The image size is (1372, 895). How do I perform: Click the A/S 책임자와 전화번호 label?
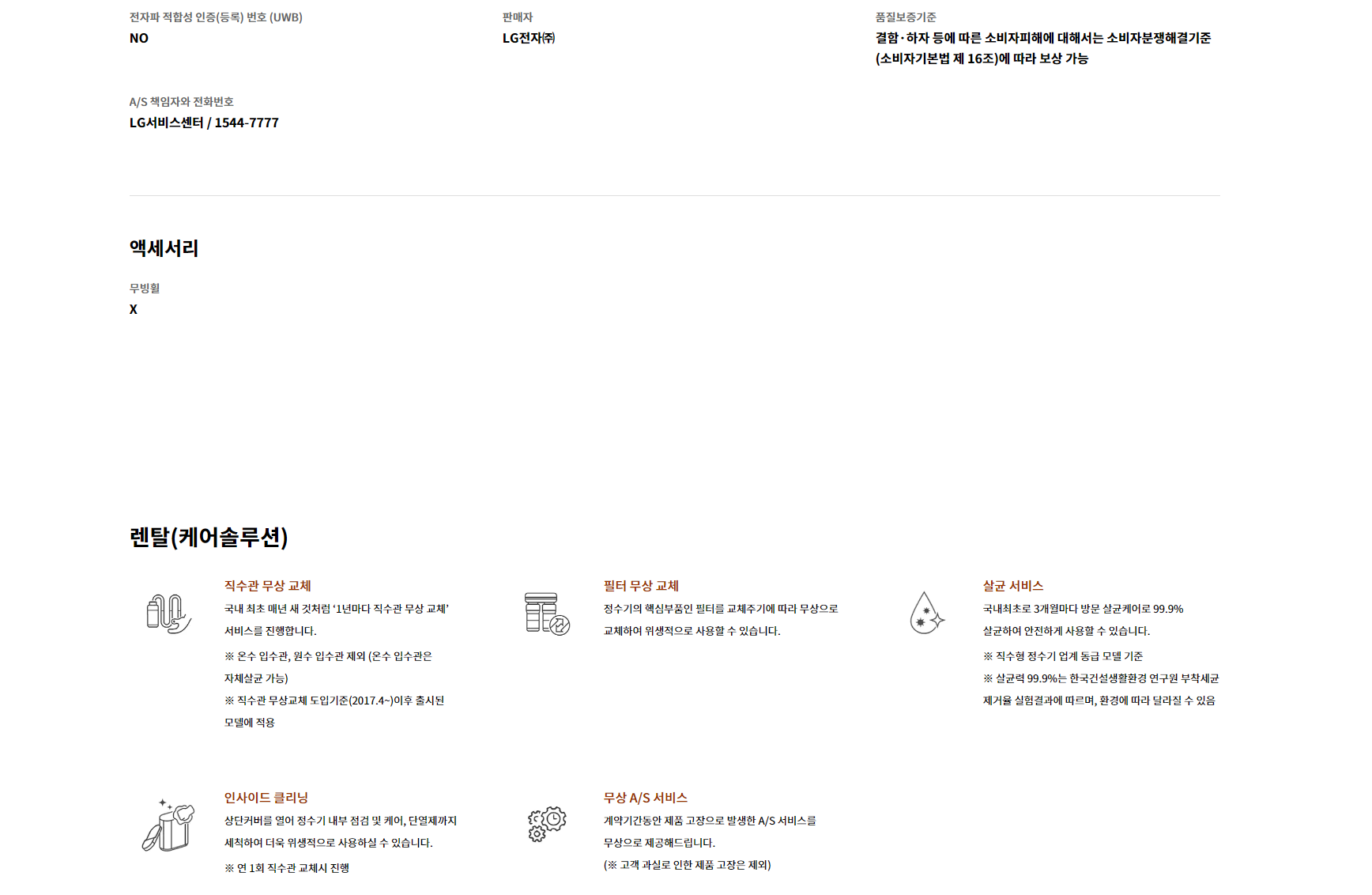[x=181, y=102]
